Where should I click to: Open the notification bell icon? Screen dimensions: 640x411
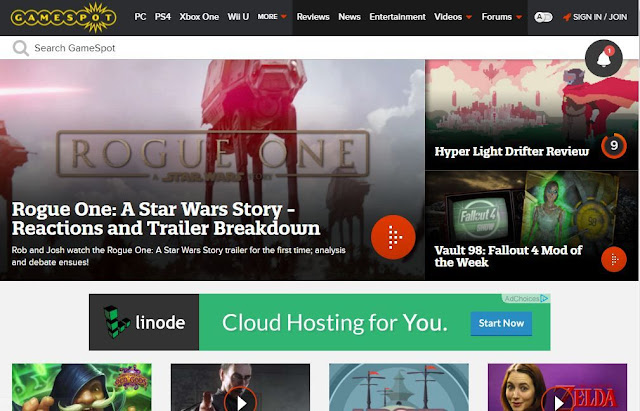pos(604,58)
